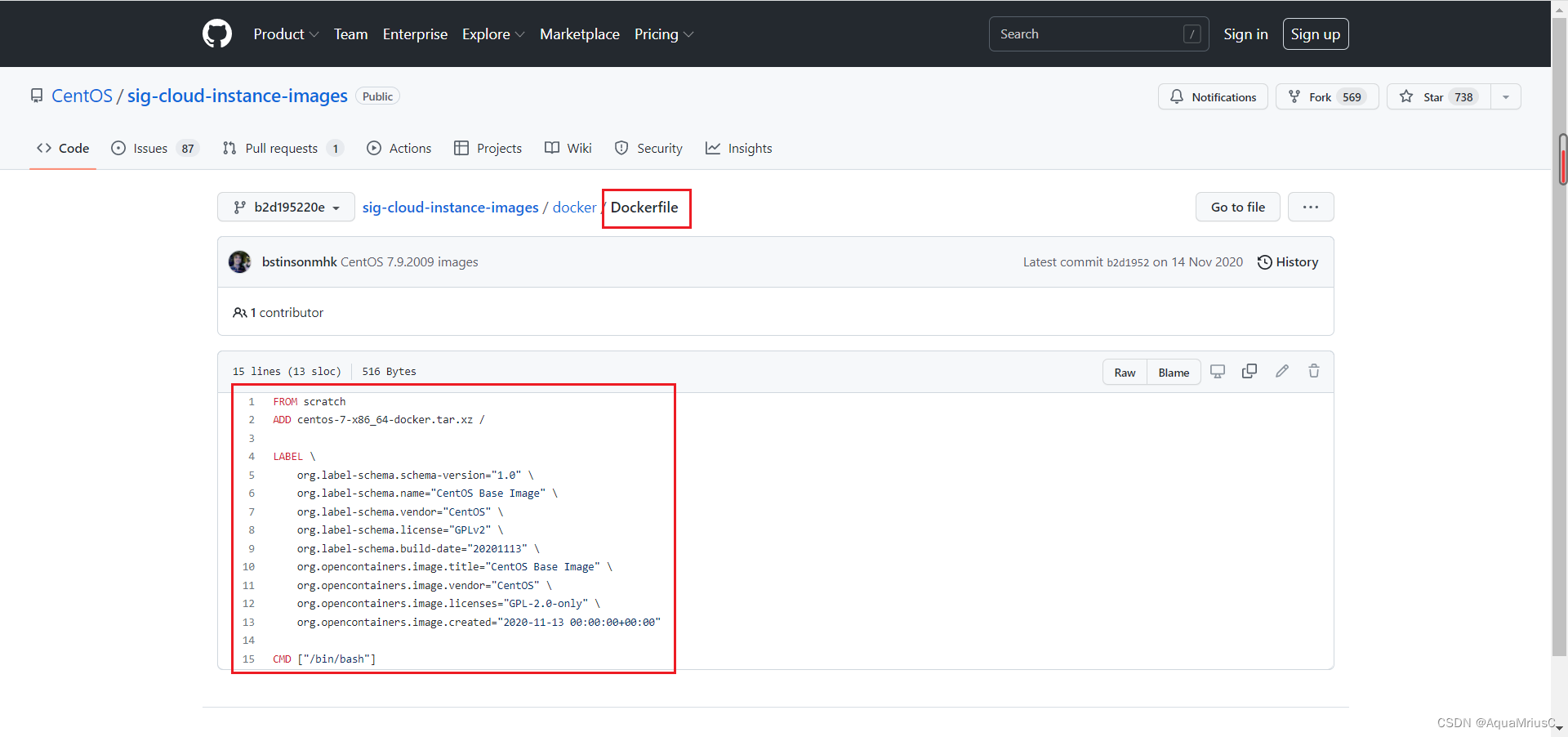The image size is (1568, 737).
Task: Open the fork count 569
Action: pyautogui.click(x=1352, y=97)
